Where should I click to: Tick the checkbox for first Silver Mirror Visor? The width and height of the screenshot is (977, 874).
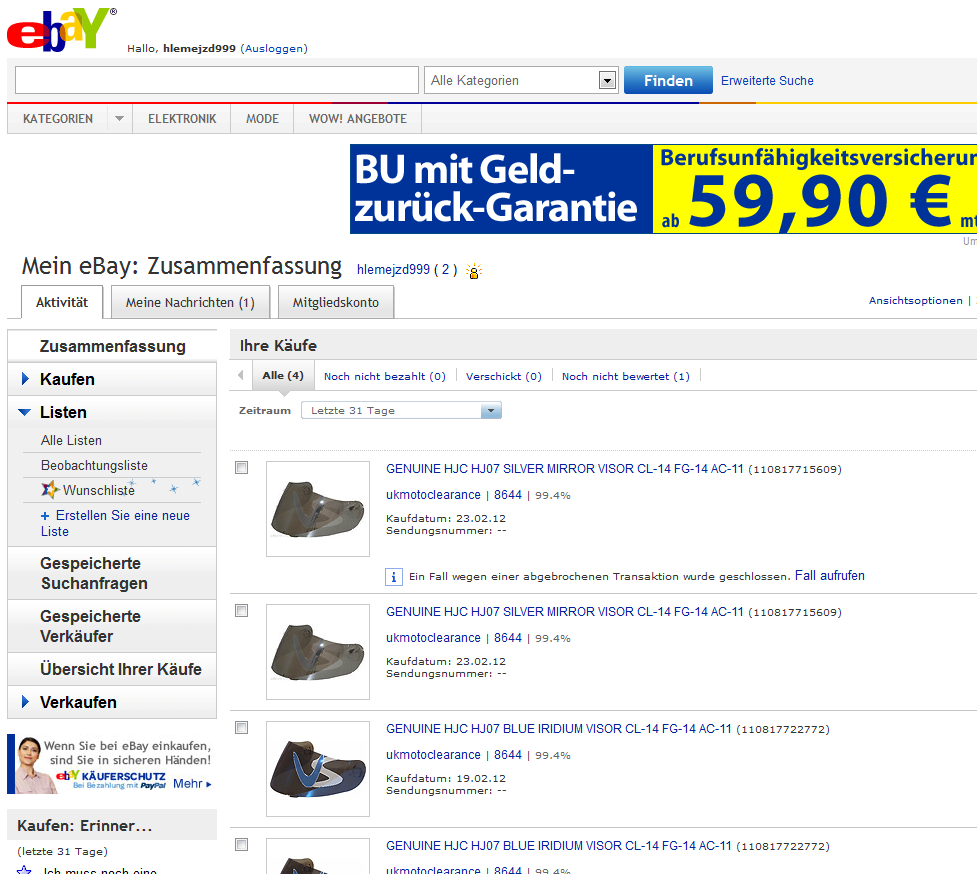click(242, 468)
